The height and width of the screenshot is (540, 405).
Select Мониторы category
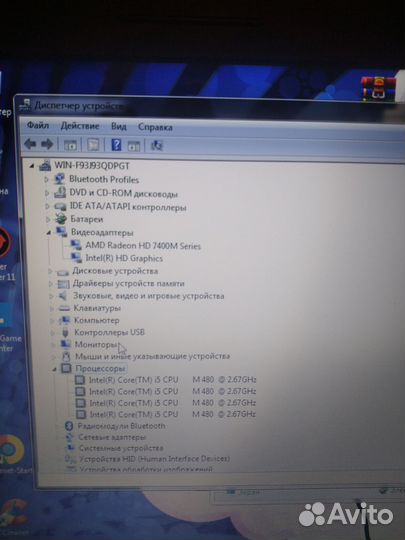point(96,344)
